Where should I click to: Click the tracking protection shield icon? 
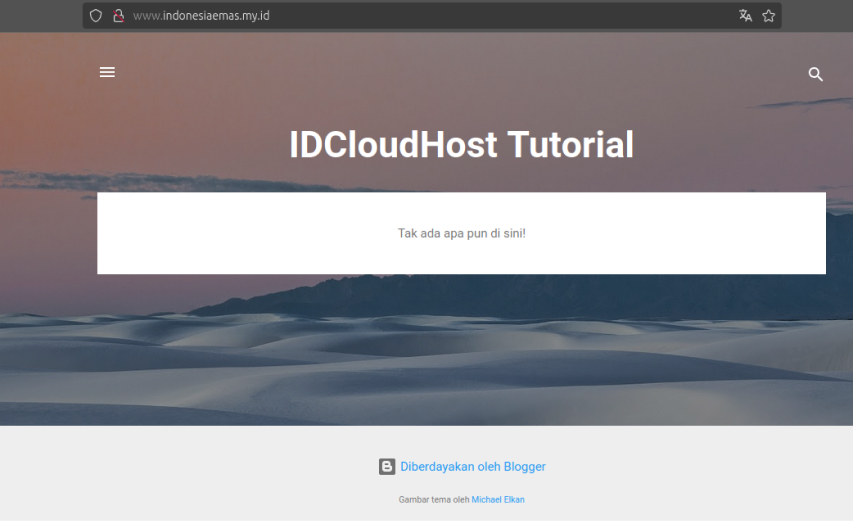(x=96, y=16)
